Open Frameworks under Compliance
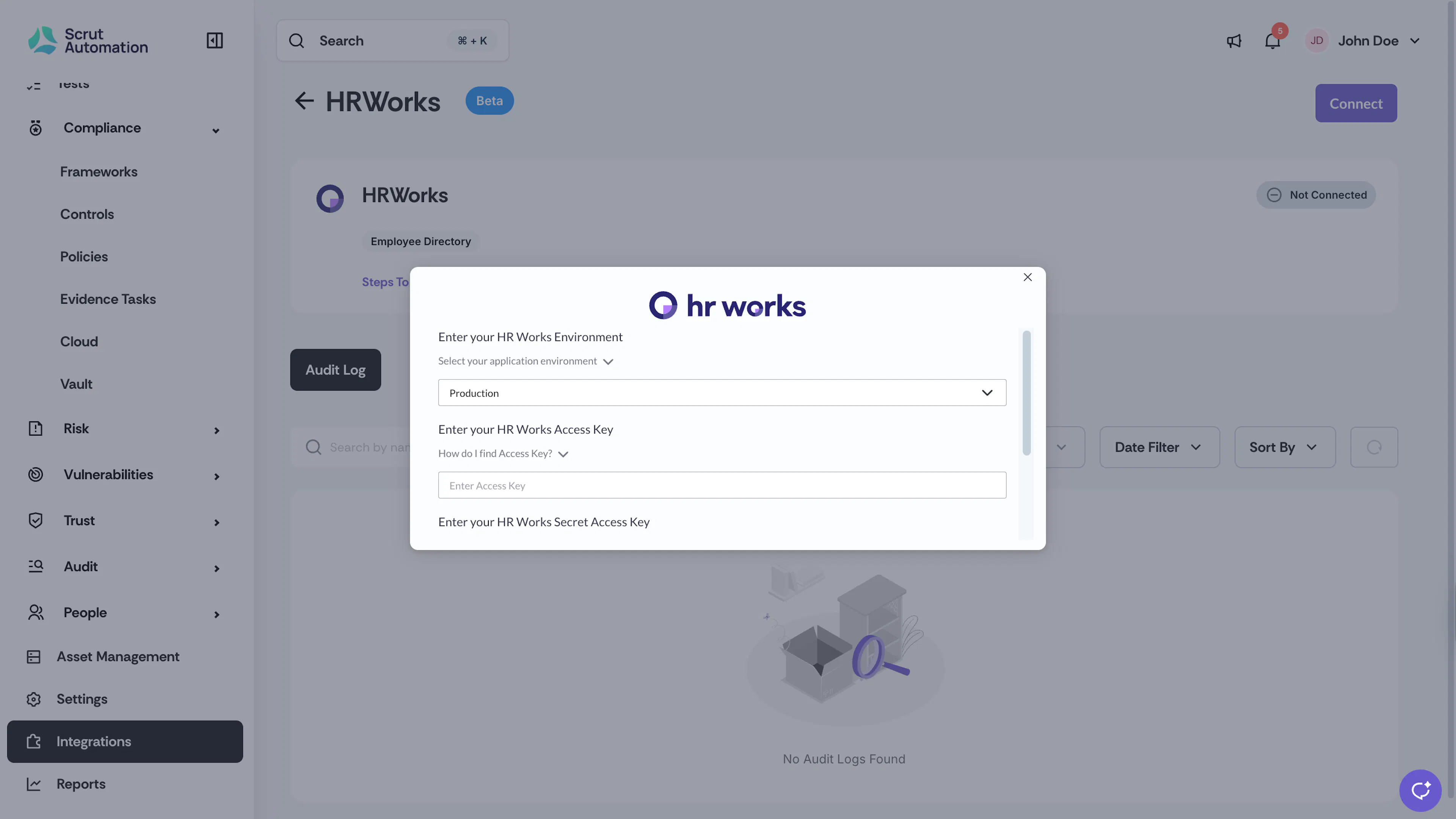 coord(98,172)
